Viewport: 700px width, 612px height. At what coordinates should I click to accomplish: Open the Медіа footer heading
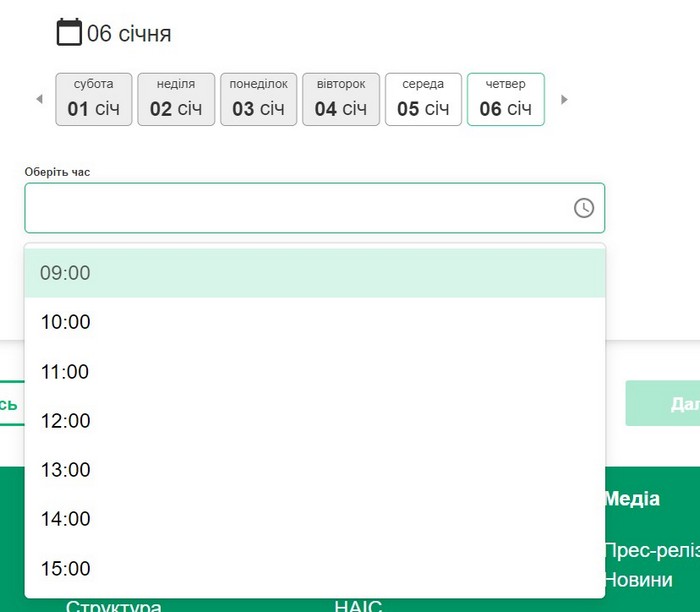coord(632,499)
